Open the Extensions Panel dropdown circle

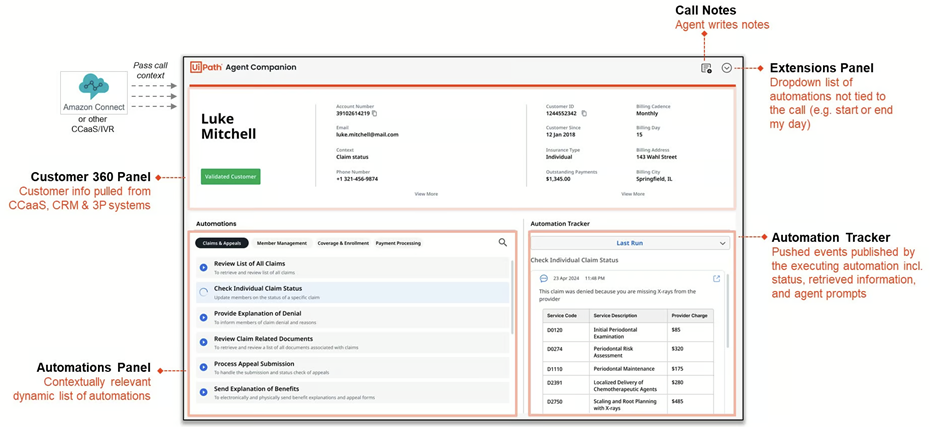pos(727,68)
